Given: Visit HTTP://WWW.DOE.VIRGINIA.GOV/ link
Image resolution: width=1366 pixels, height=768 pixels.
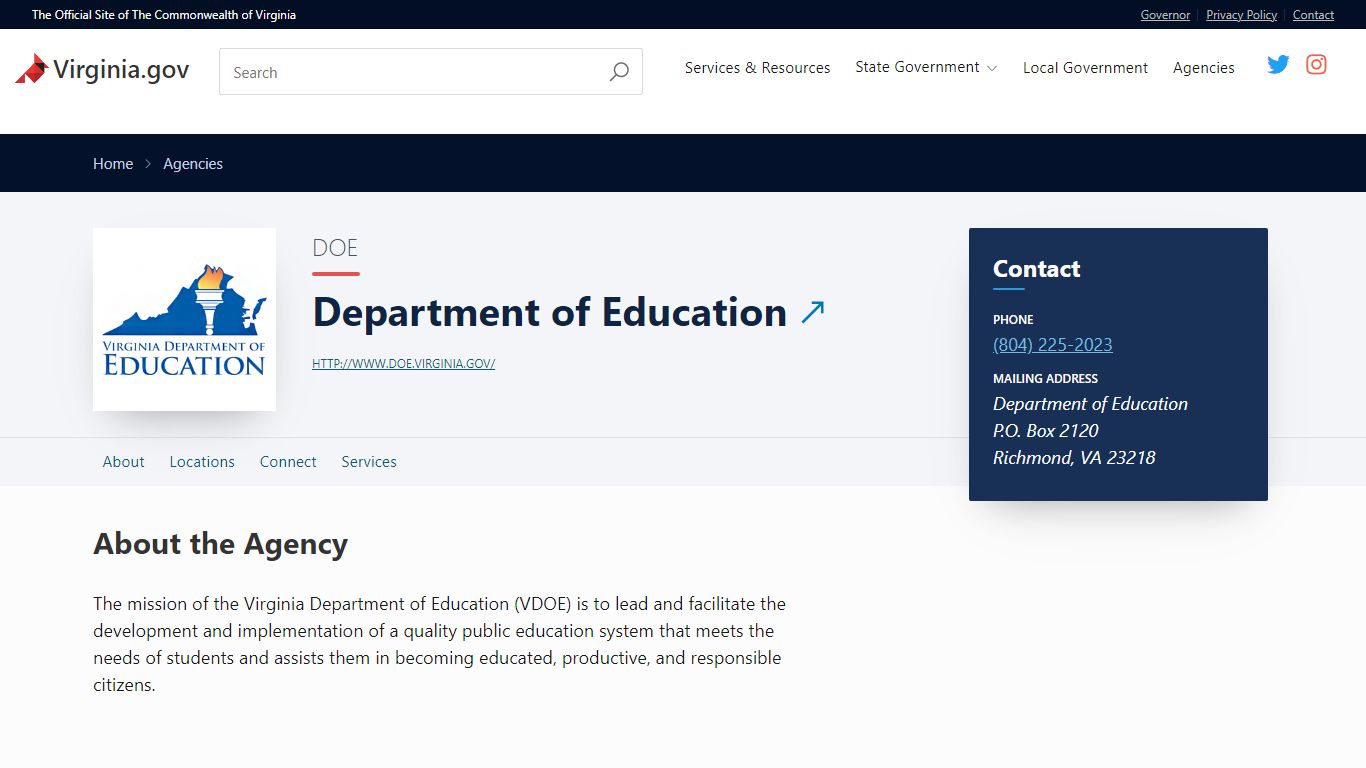Looking at the screenshot, I should pos(403,364).
